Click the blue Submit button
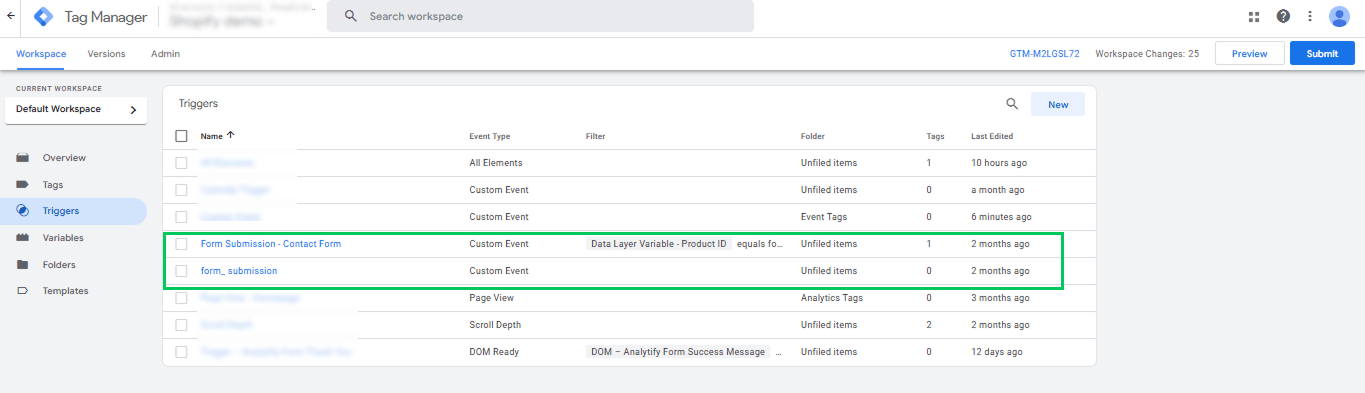The width and height of the screenshot is (1365, 393). tap(1322, 54)
